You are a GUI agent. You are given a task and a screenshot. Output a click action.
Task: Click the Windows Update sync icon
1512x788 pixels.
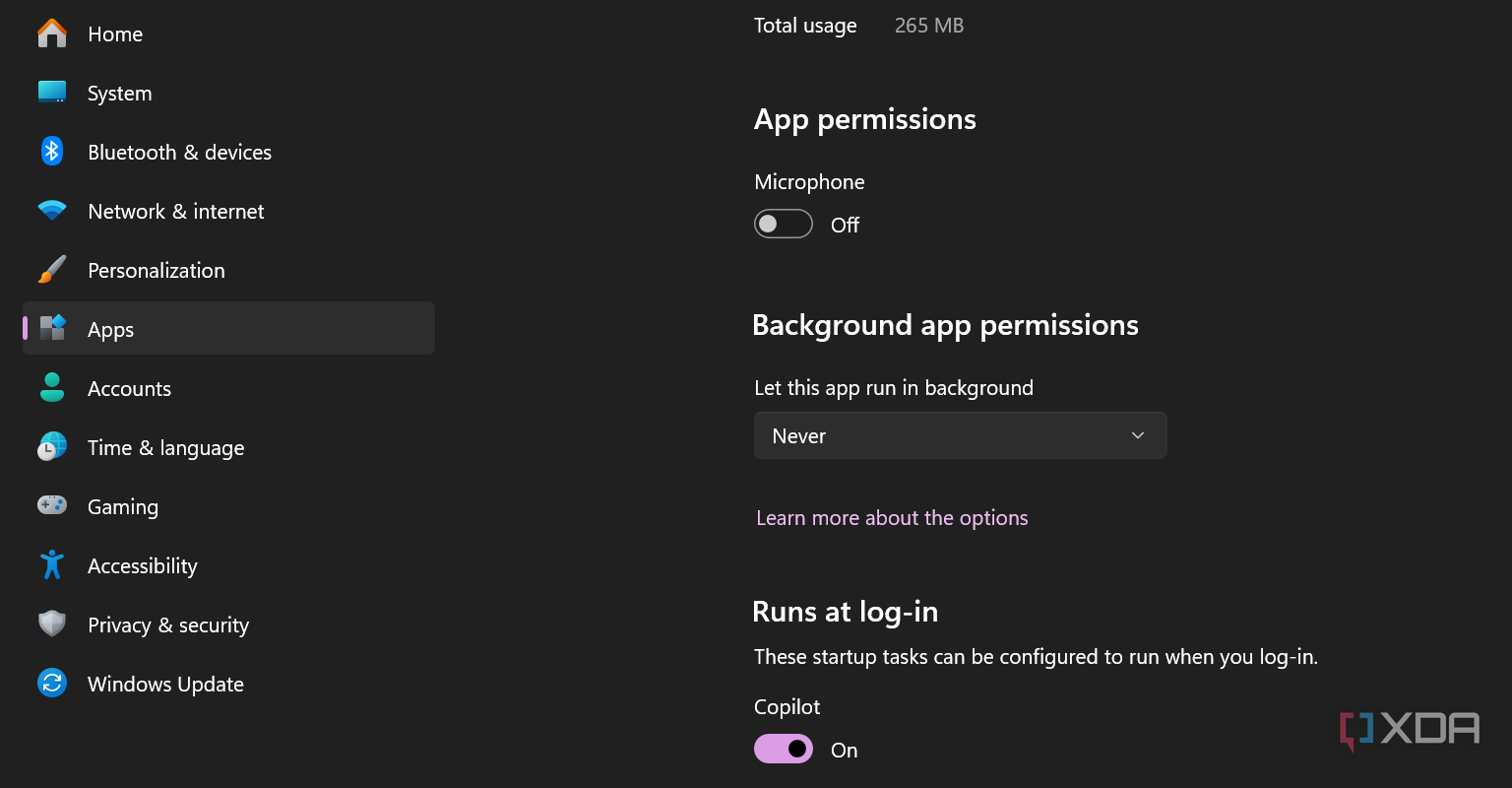pos(52,683)
